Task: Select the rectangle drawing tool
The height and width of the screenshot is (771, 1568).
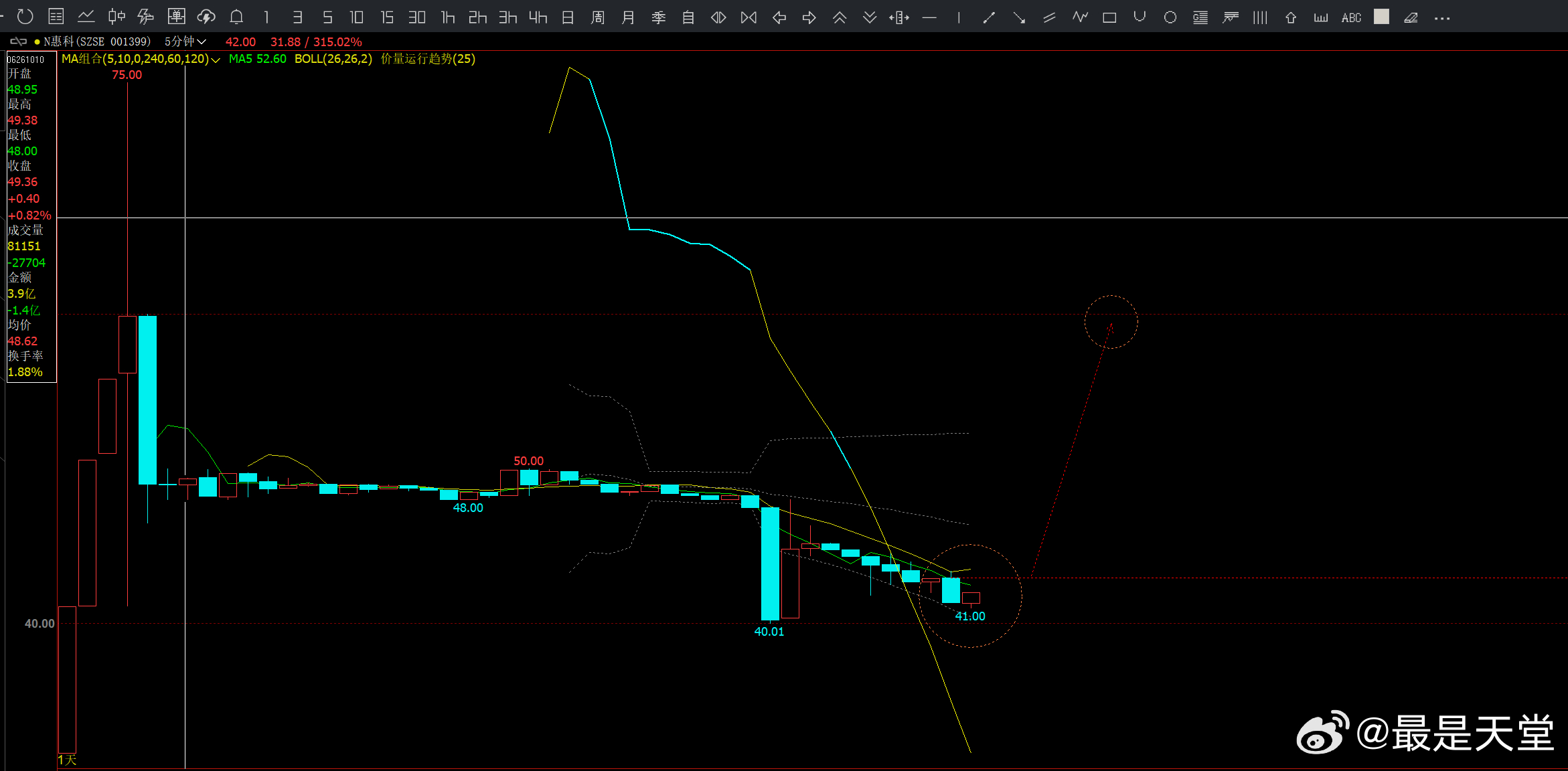Action: click(1109, 17)
